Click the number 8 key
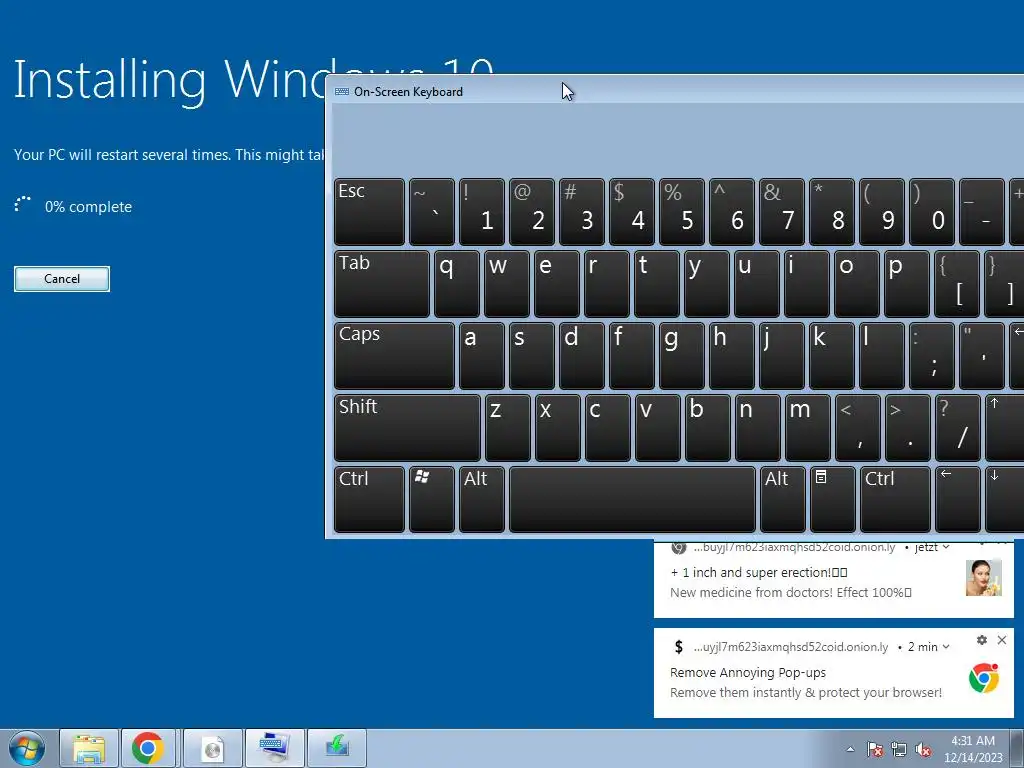Screen dimensions: 1024x768 (x=832, y=212)
